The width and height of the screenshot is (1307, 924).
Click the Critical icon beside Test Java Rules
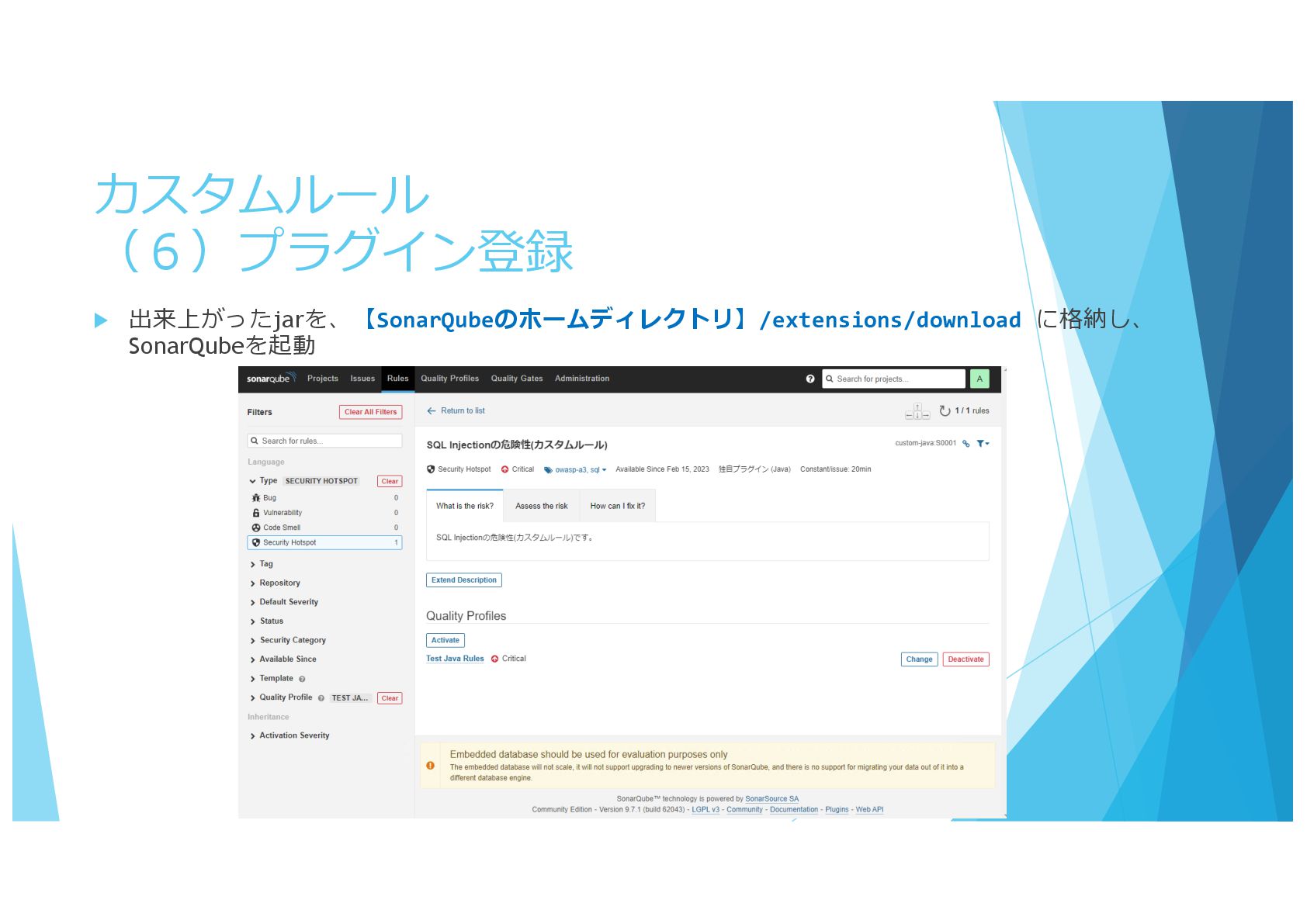[495, 659]
